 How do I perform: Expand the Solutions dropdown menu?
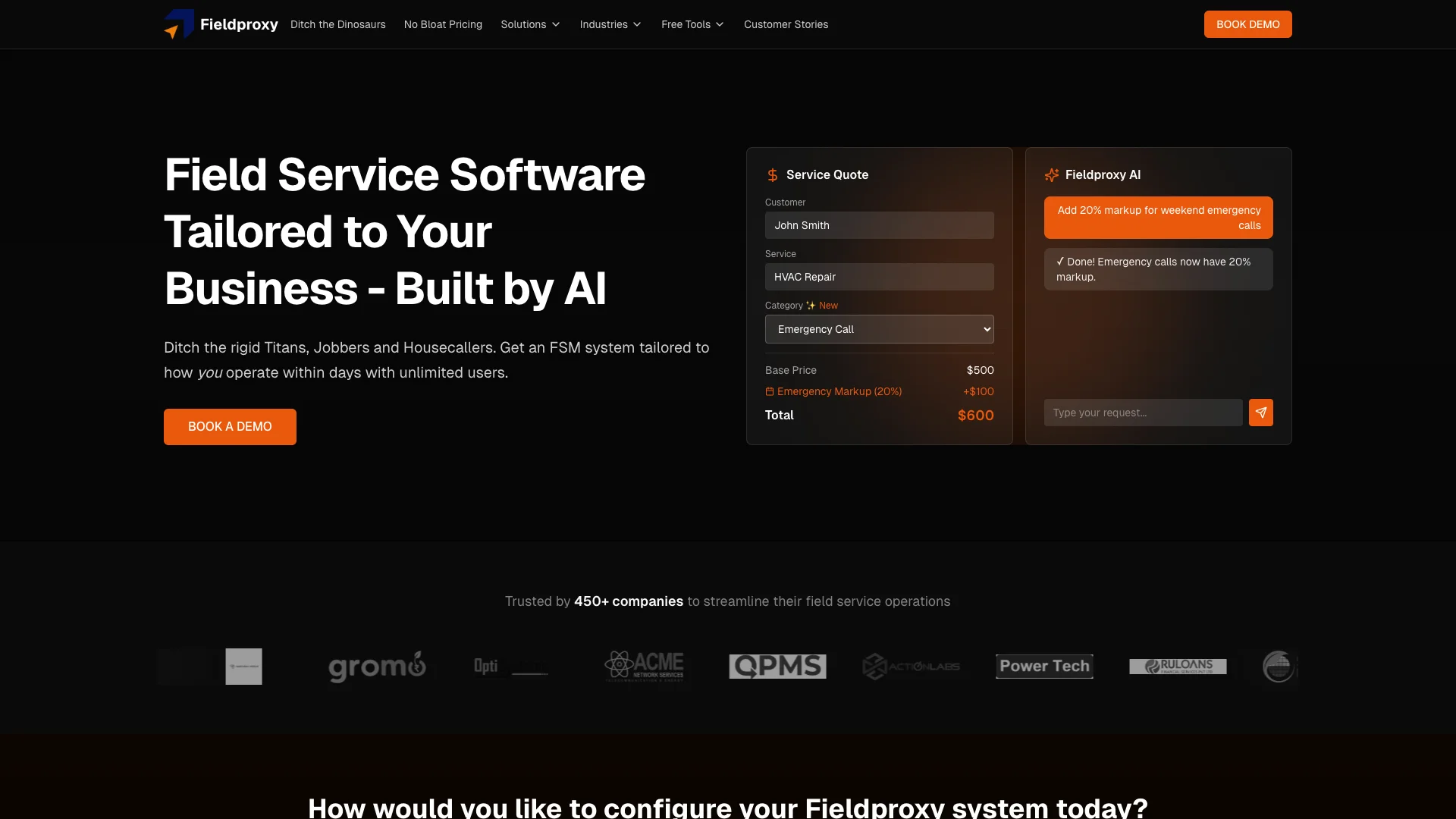[x=530, y=24]
